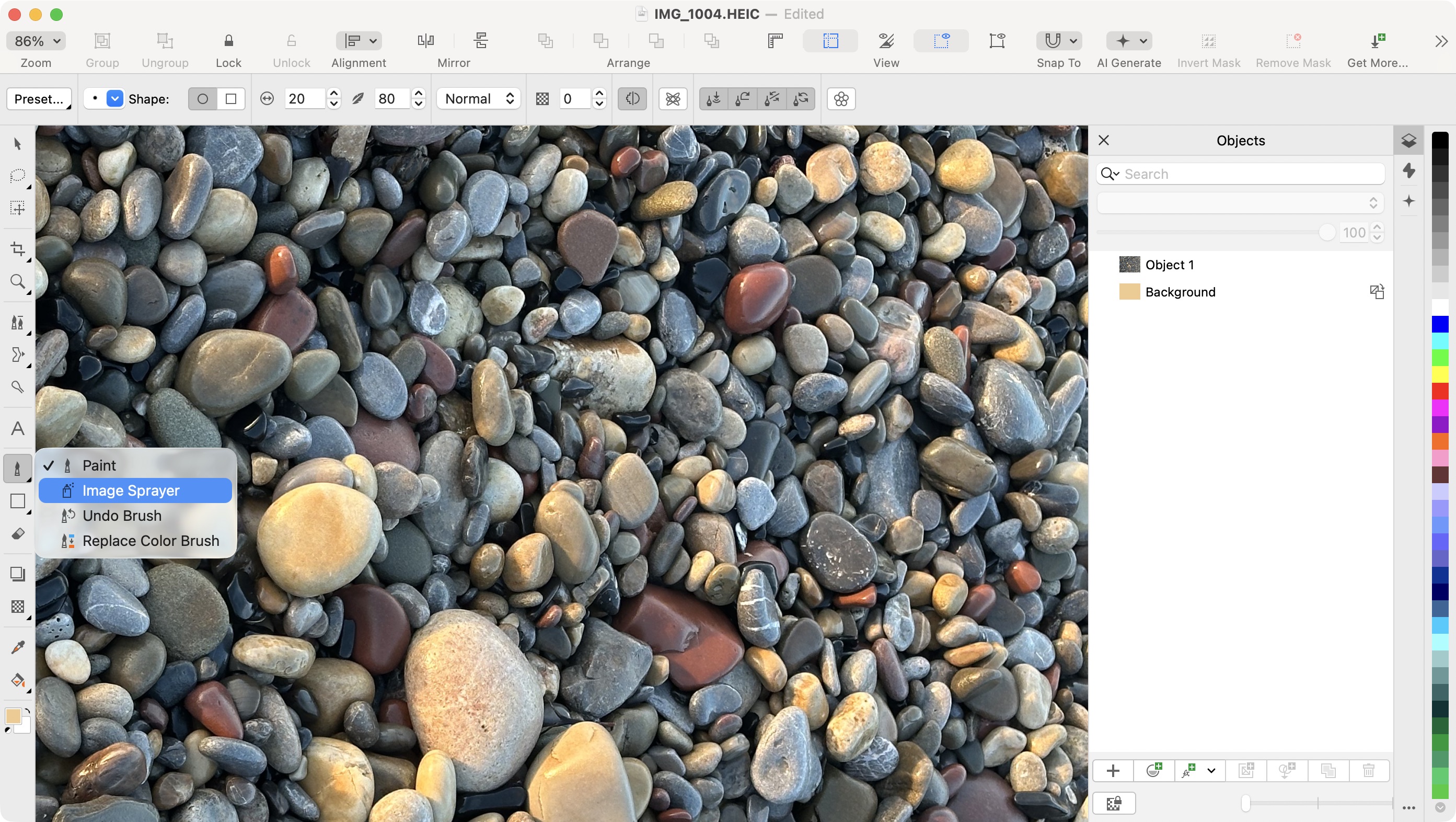
Task: Select the Arrange tool arrow
Action: 17,144
